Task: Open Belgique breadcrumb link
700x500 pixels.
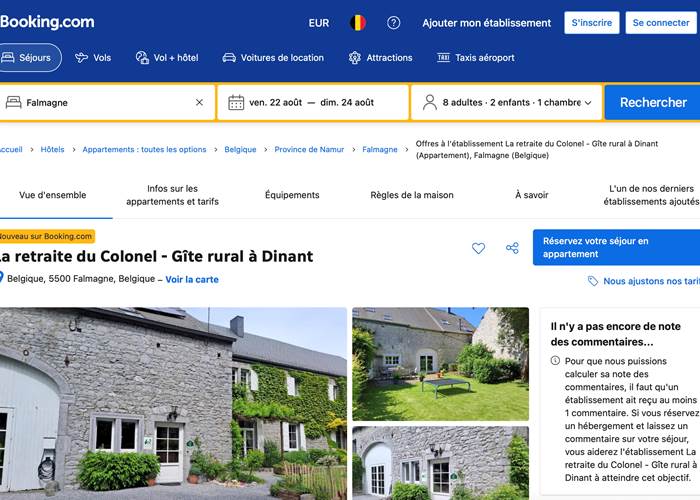Action: (x=240, y=149)
